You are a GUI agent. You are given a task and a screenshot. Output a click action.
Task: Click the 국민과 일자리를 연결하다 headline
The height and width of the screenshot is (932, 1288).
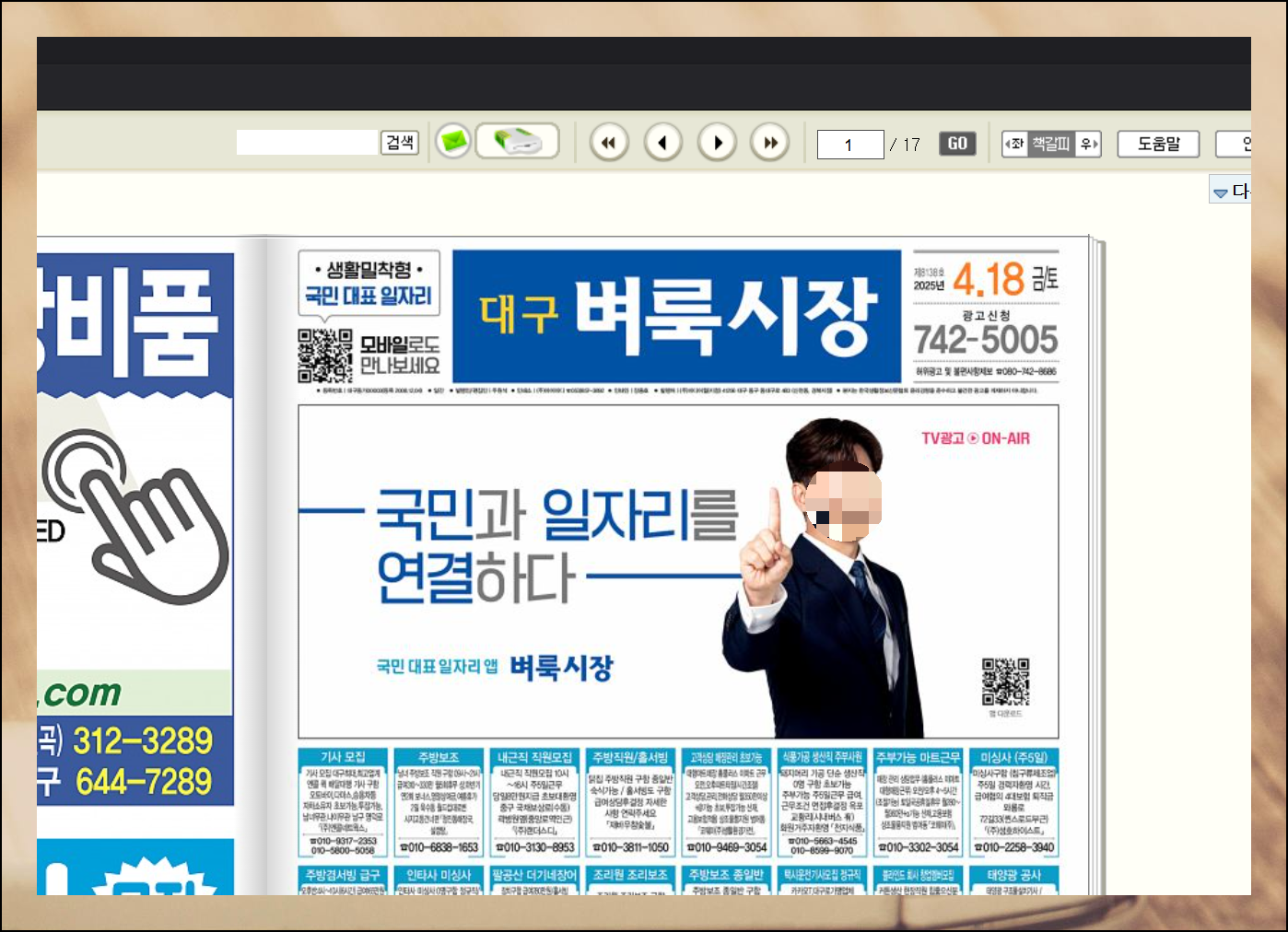click(x=557, y=544)
